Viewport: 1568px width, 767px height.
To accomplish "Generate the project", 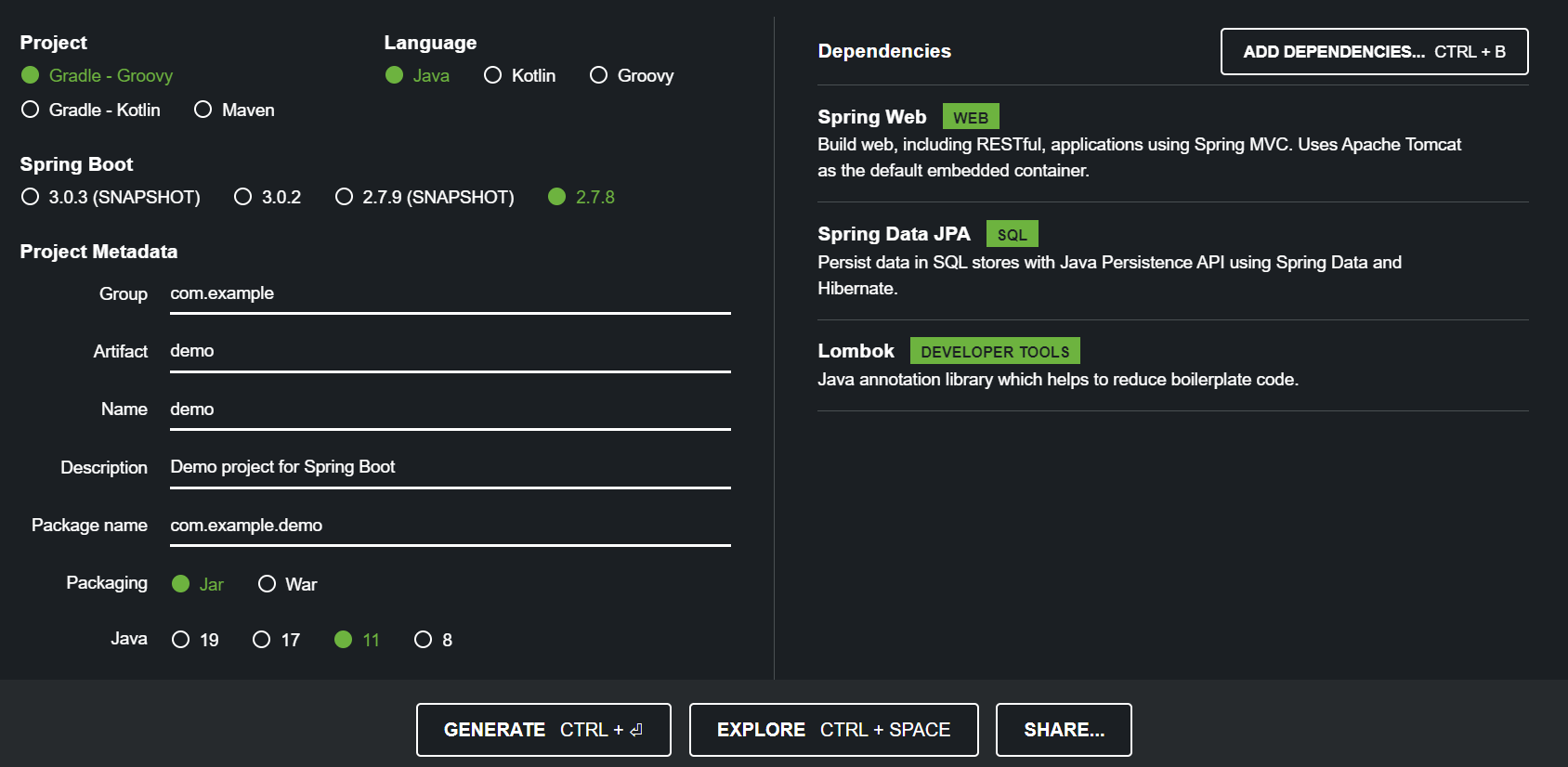I will click(543, 730).
